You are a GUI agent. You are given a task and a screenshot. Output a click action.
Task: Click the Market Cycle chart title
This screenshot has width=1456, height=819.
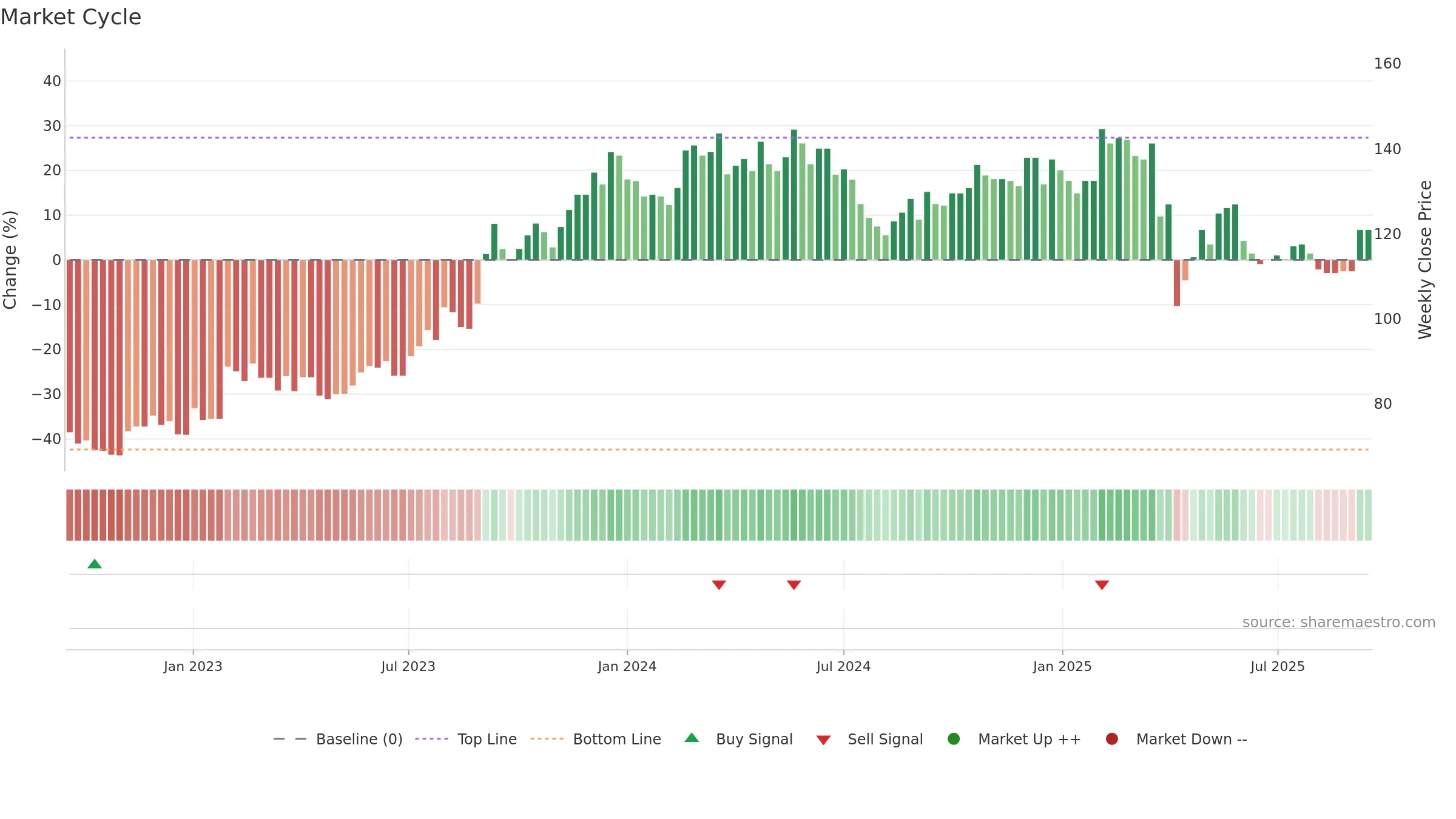click(x=71, y=17)
